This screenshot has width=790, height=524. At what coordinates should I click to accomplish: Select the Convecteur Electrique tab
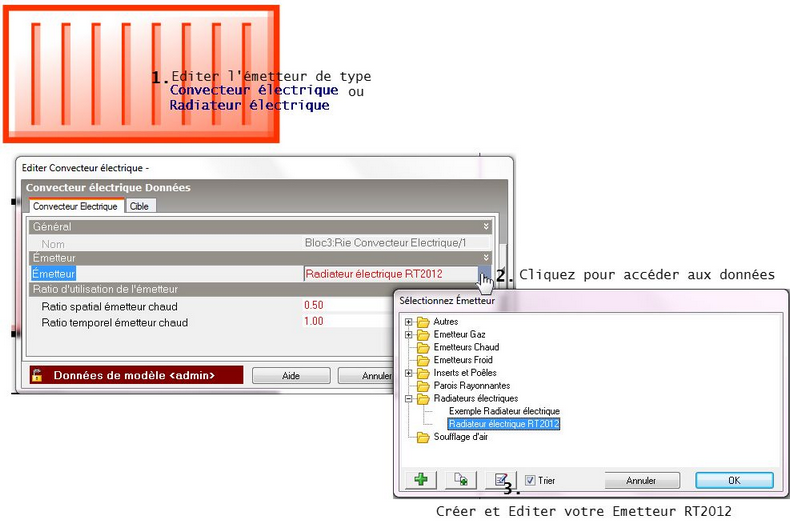(75, 206)
